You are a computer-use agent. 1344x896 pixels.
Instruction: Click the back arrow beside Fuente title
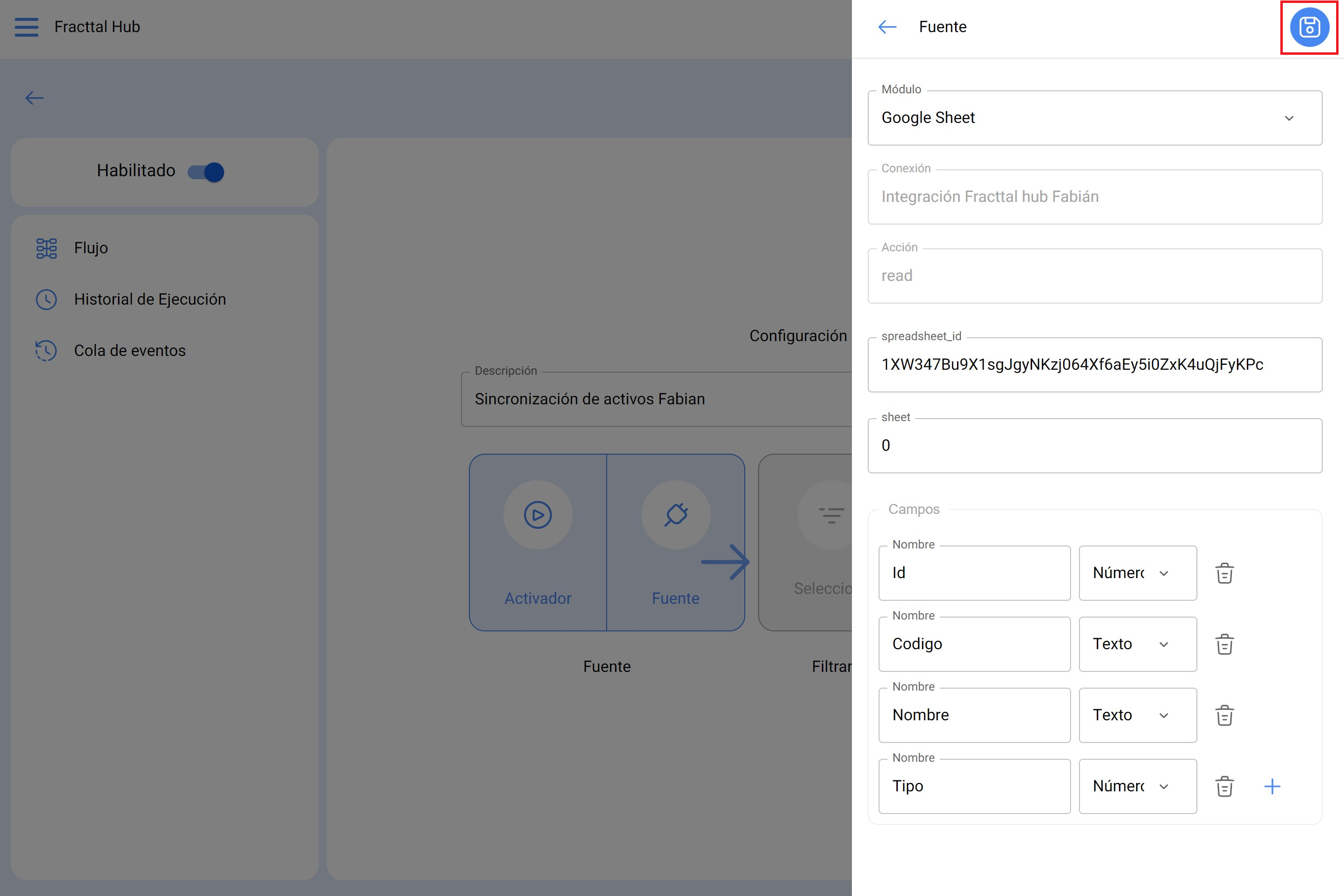pyautogui.click(x=887, y=27)
